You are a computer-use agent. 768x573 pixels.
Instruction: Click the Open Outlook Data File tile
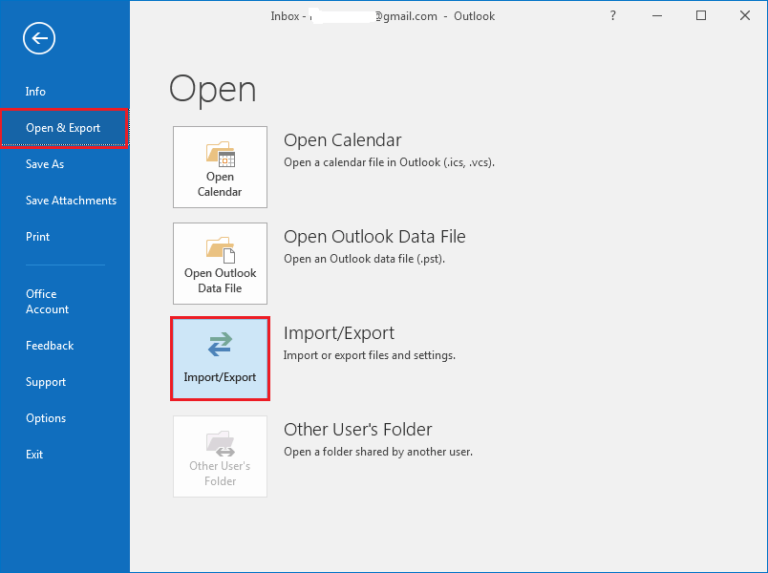point(220,263)
